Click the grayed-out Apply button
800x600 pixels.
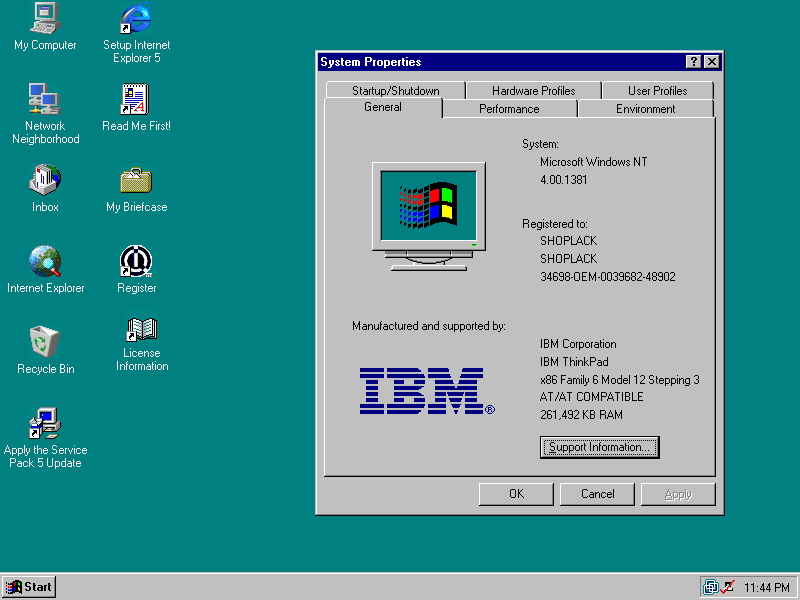pyautogui.click(x=678, y=494)
